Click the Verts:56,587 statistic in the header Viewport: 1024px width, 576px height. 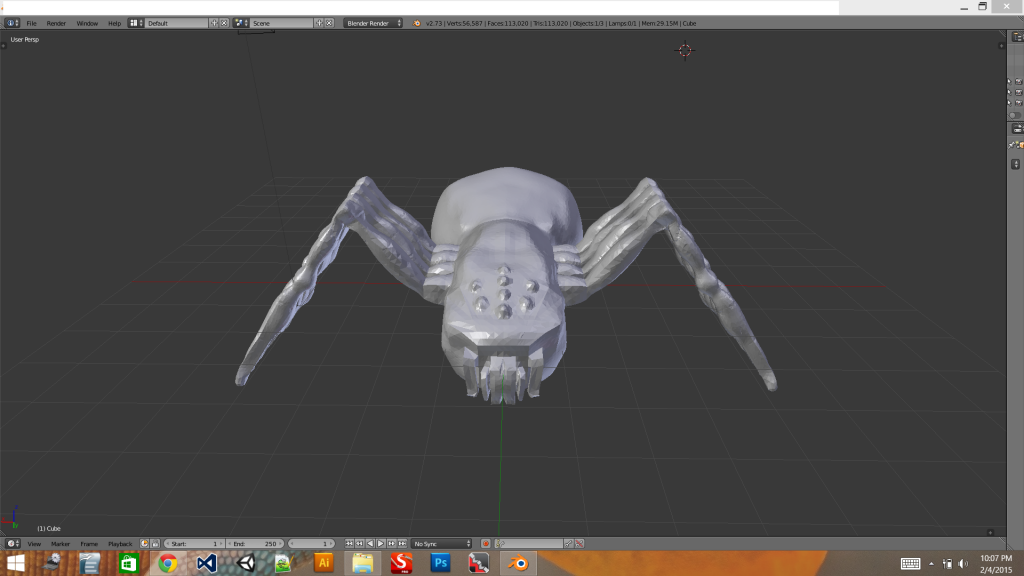[464, 23]
